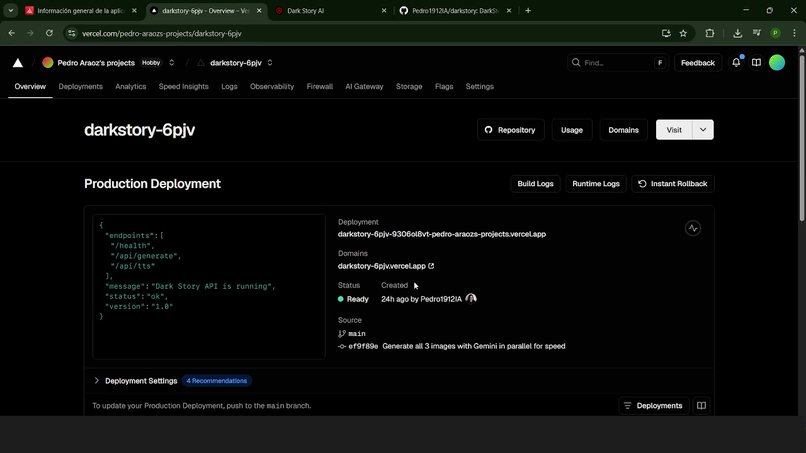
Task: Click the main branch link
Action: (x=357, y=333)
